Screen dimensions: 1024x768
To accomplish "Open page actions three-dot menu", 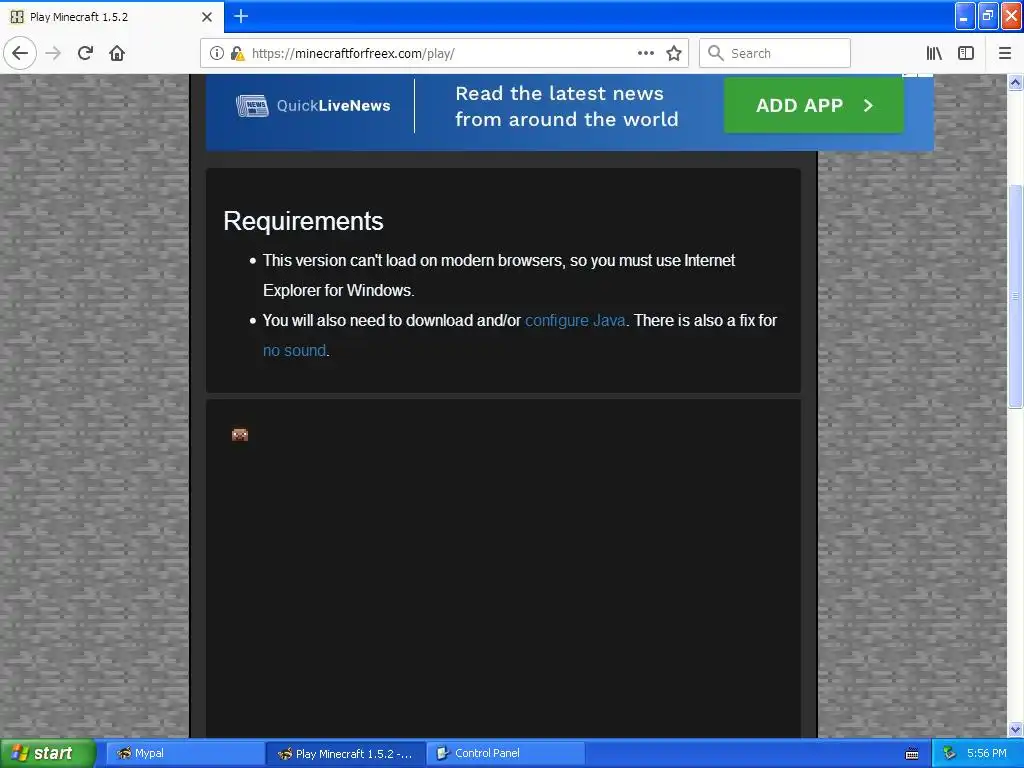I will (645, 53).
